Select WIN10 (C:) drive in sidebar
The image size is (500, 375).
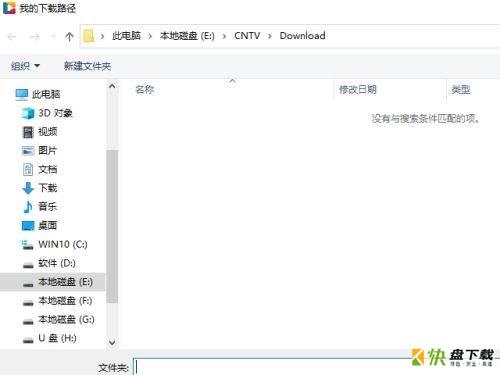point(54,244)
